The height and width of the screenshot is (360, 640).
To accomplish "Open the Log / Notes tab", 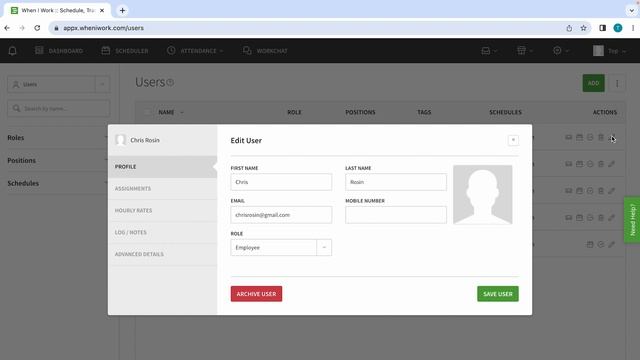I will tap(162, 232).
